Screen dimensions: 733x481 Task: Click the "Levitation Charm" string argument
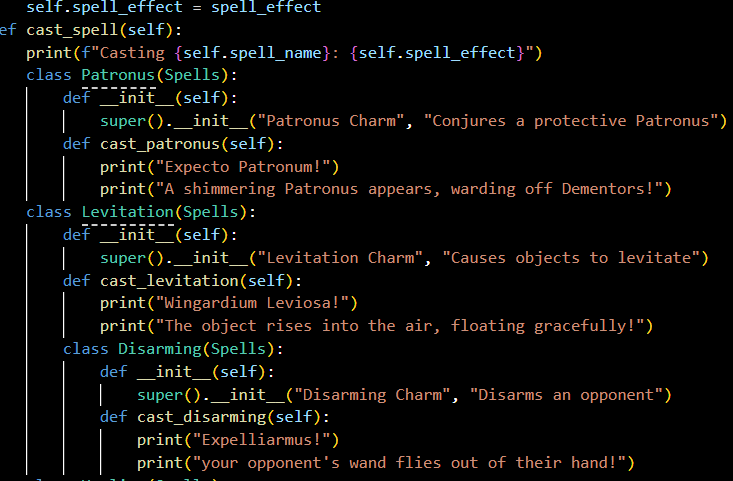click(x=342, y=258)
